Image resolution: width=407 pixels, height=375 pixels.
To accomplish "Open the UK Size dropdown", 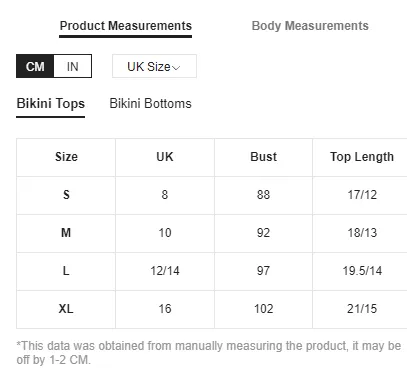I will pyautogui.click(x=154, y=66).
